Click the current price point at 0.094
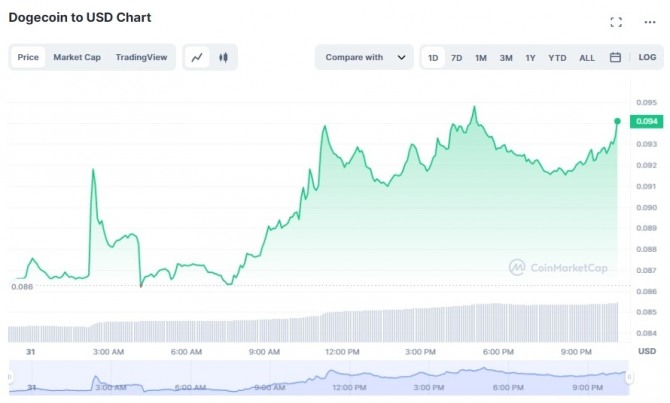670x403 pixels. click(x=617, y=122)
